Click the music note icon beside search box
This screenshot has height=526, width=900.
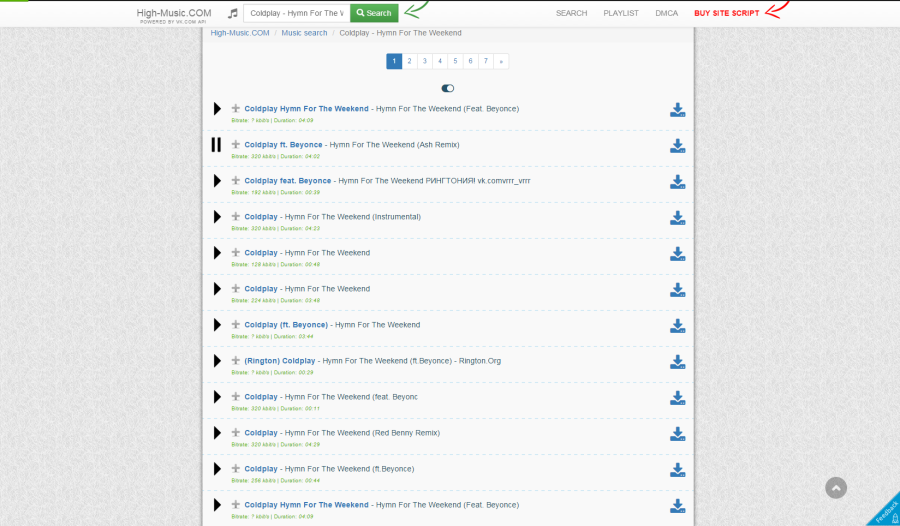(x=232, y=13)
